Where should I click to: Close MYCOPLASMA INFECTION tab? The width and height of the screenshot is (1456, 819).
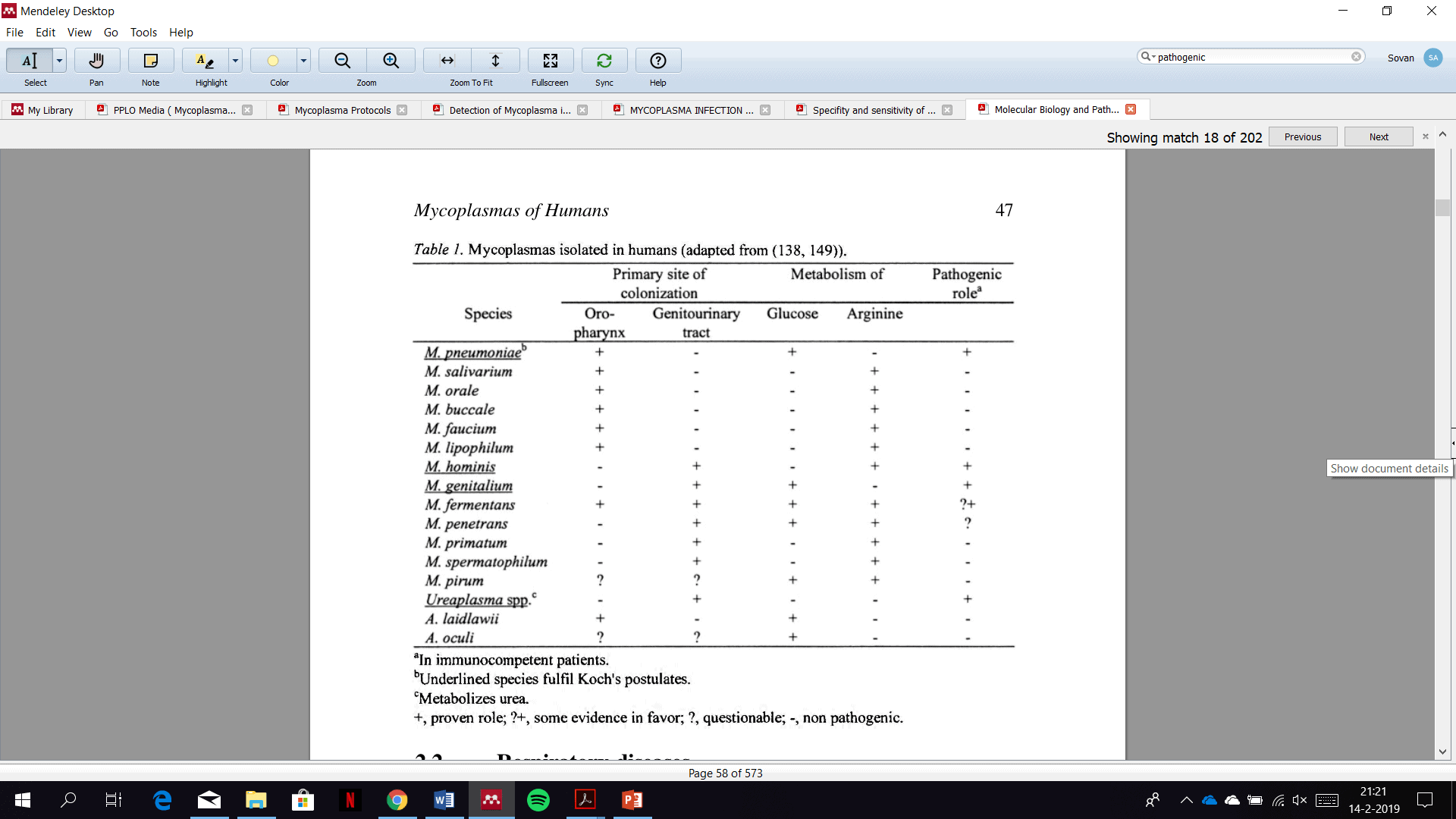click(x=765, y=110)
